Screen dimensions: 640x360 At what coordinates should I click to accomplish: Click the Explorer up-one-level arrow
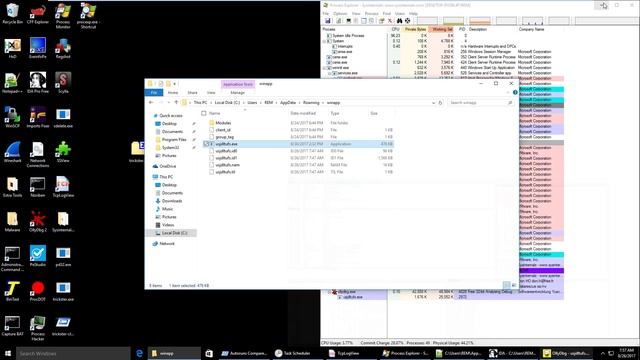tap(176, 103)
